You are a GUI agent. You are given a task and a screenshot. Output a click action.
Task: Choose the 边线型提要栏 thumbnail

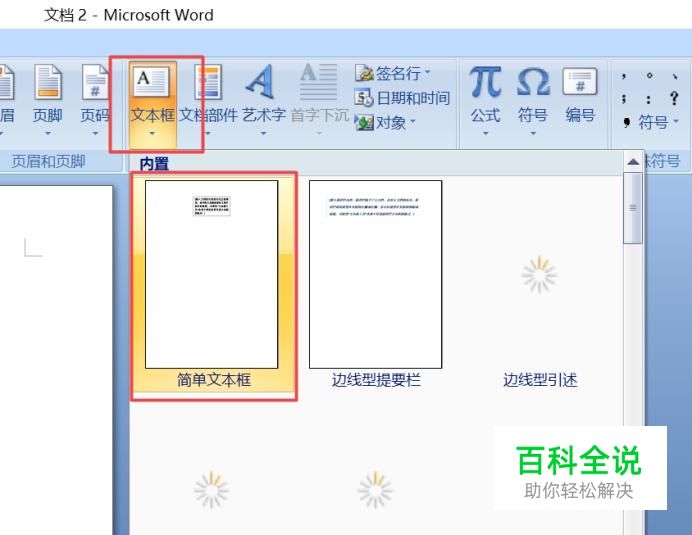pos(376,274)
